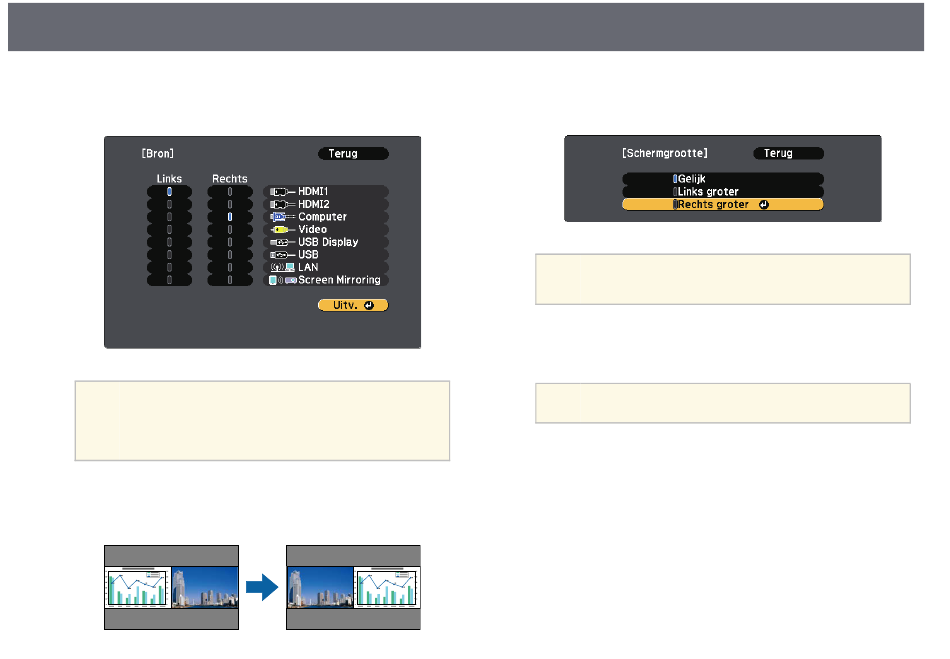Click the after-swap split screen illustration

click(353, 588)
